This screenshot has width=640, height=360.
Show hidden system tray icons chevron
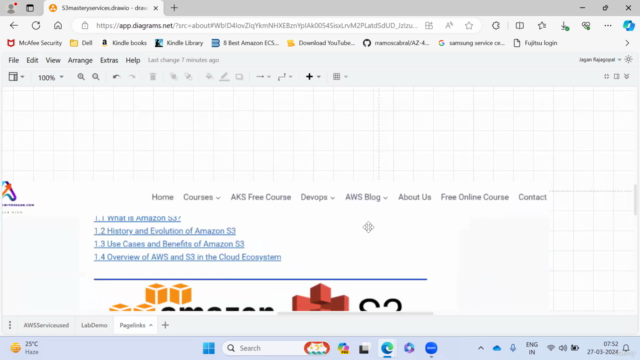(x=481, y=348)
